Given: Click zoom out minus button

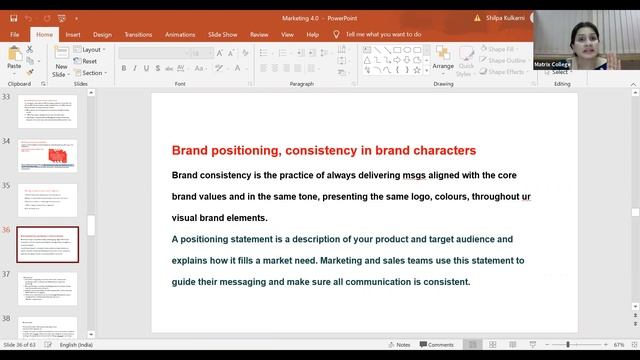Looking at the screenshot, I should (547, 345).
